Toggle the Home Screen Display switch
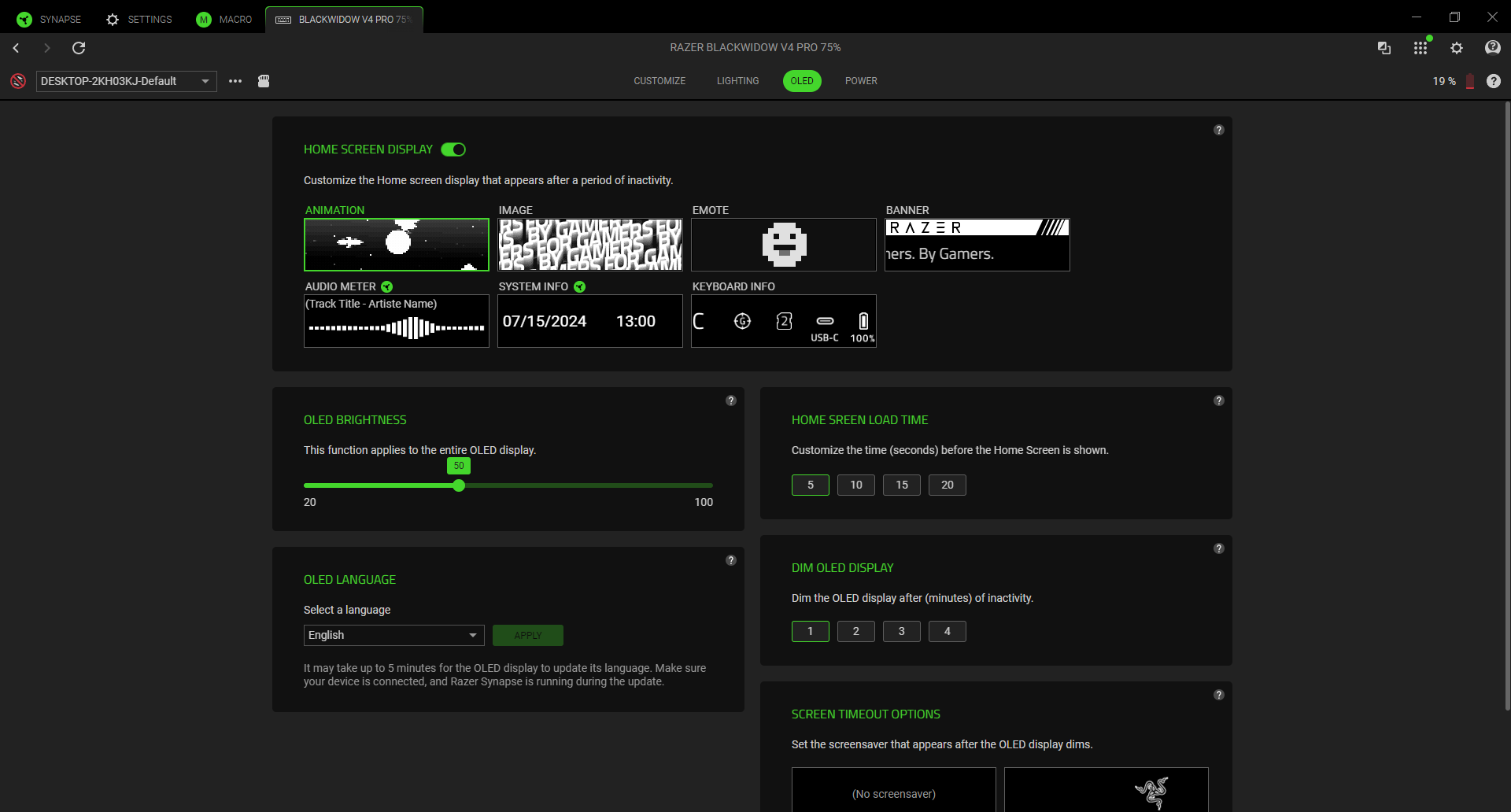This screenshot has height=812, width=1511. [x=453, y=149]
